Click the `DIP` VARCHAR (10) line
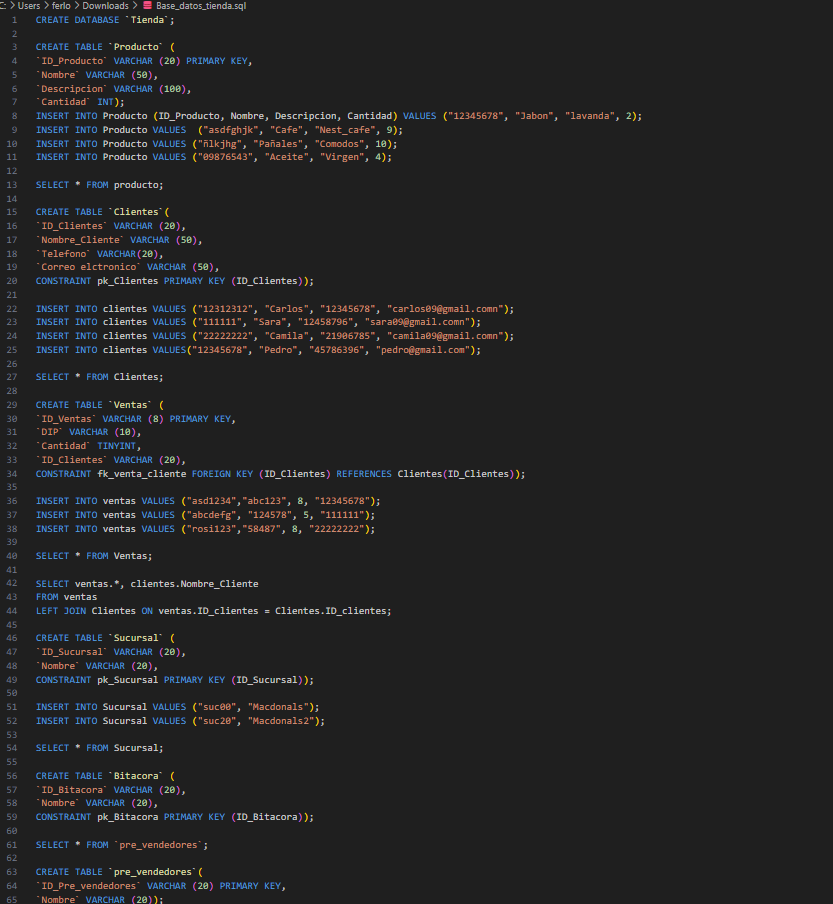 88,432
